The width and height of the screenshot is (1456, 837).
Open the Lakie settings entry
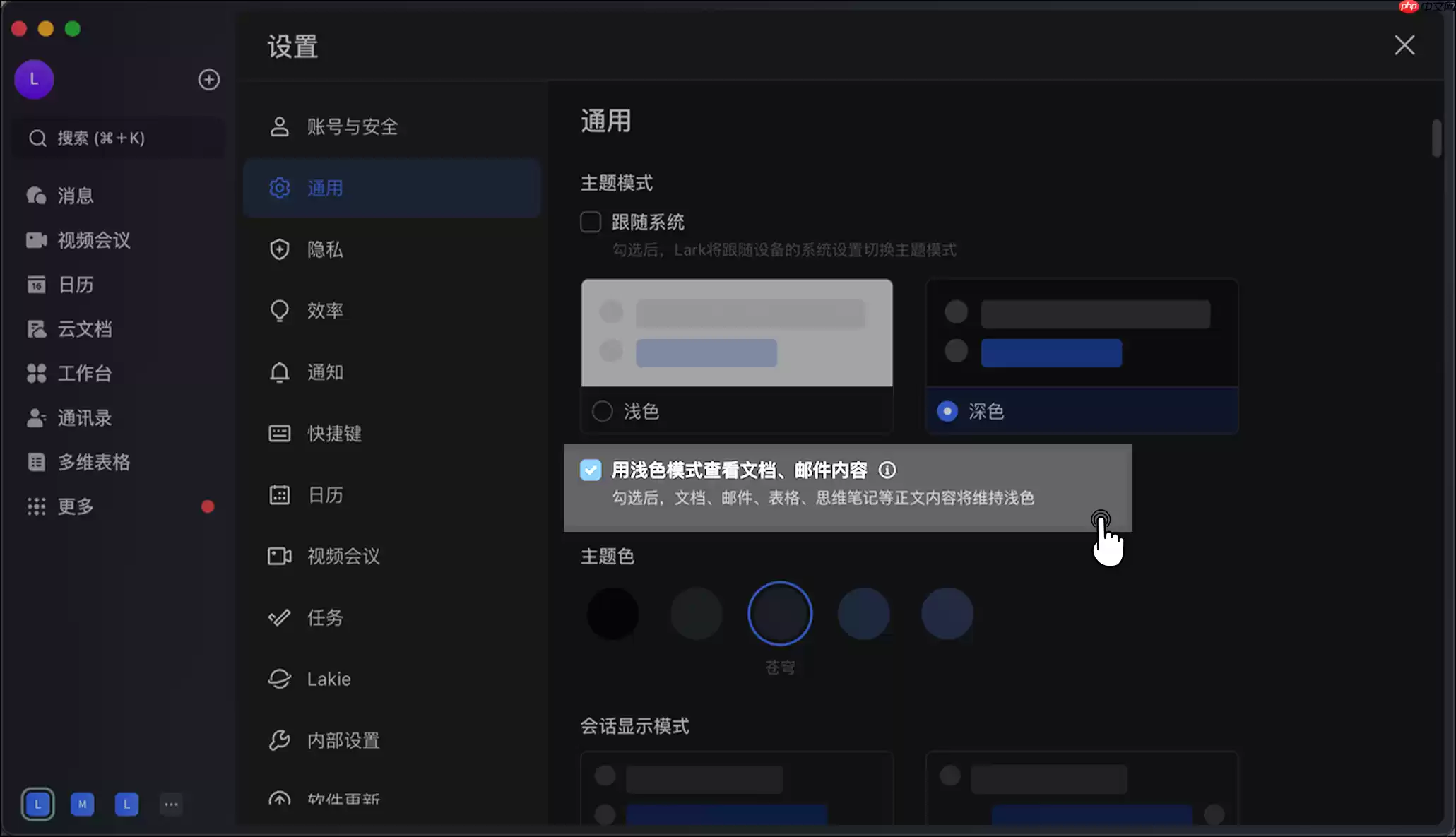[x=328, y=678]
